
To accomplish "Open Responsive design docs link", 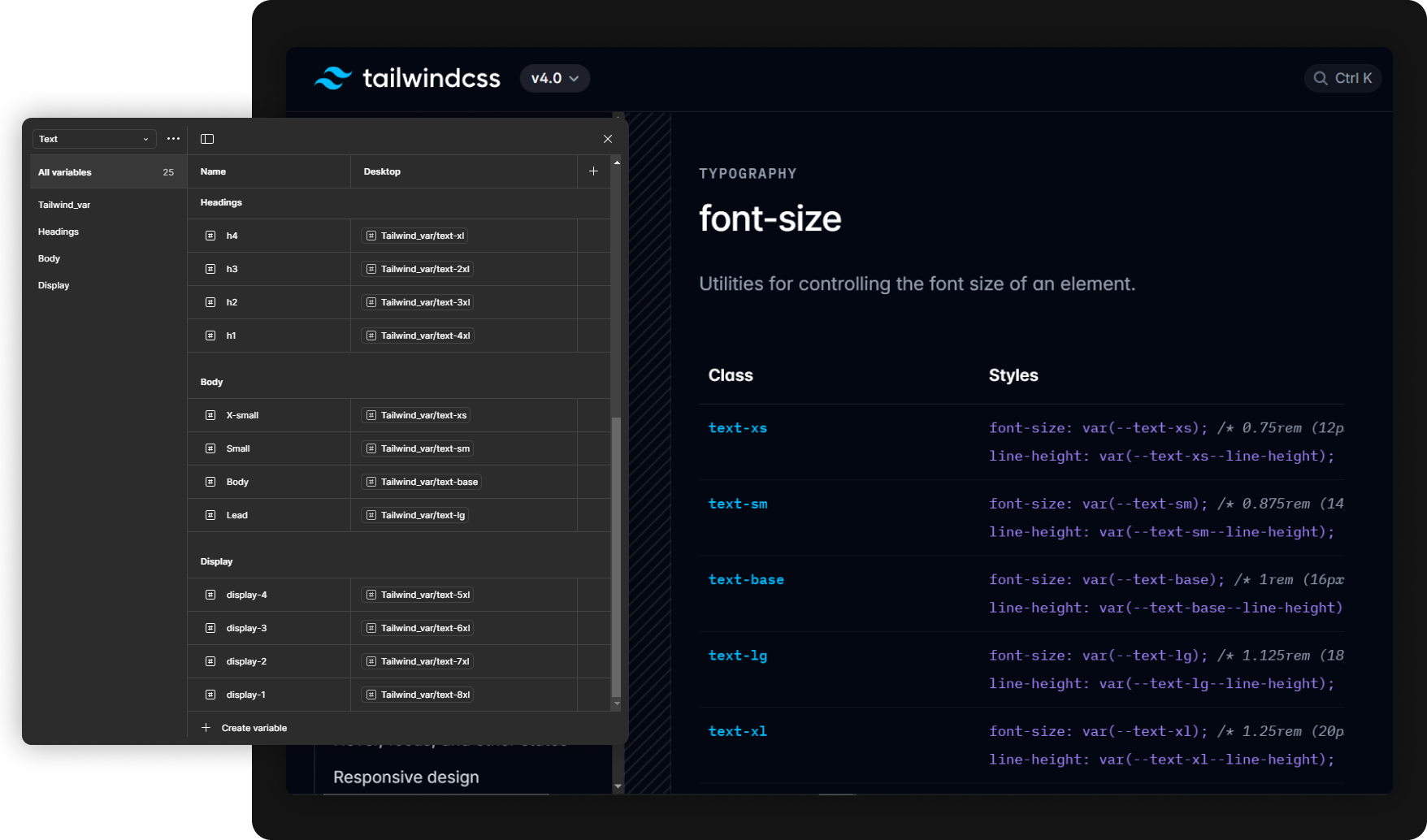I will click(406, 777).
